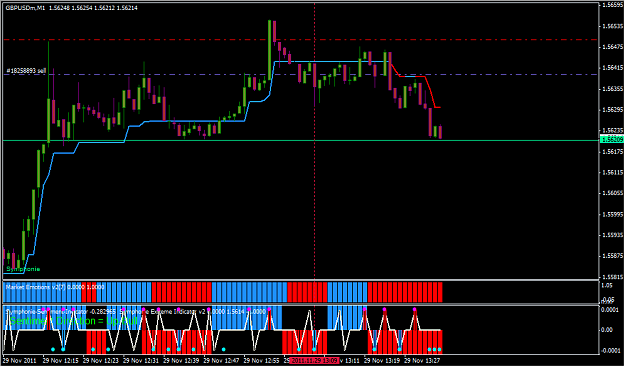625x367 pixels.
Task: Select the red dash-dot horizontal line
Action: tap(301, 39)
